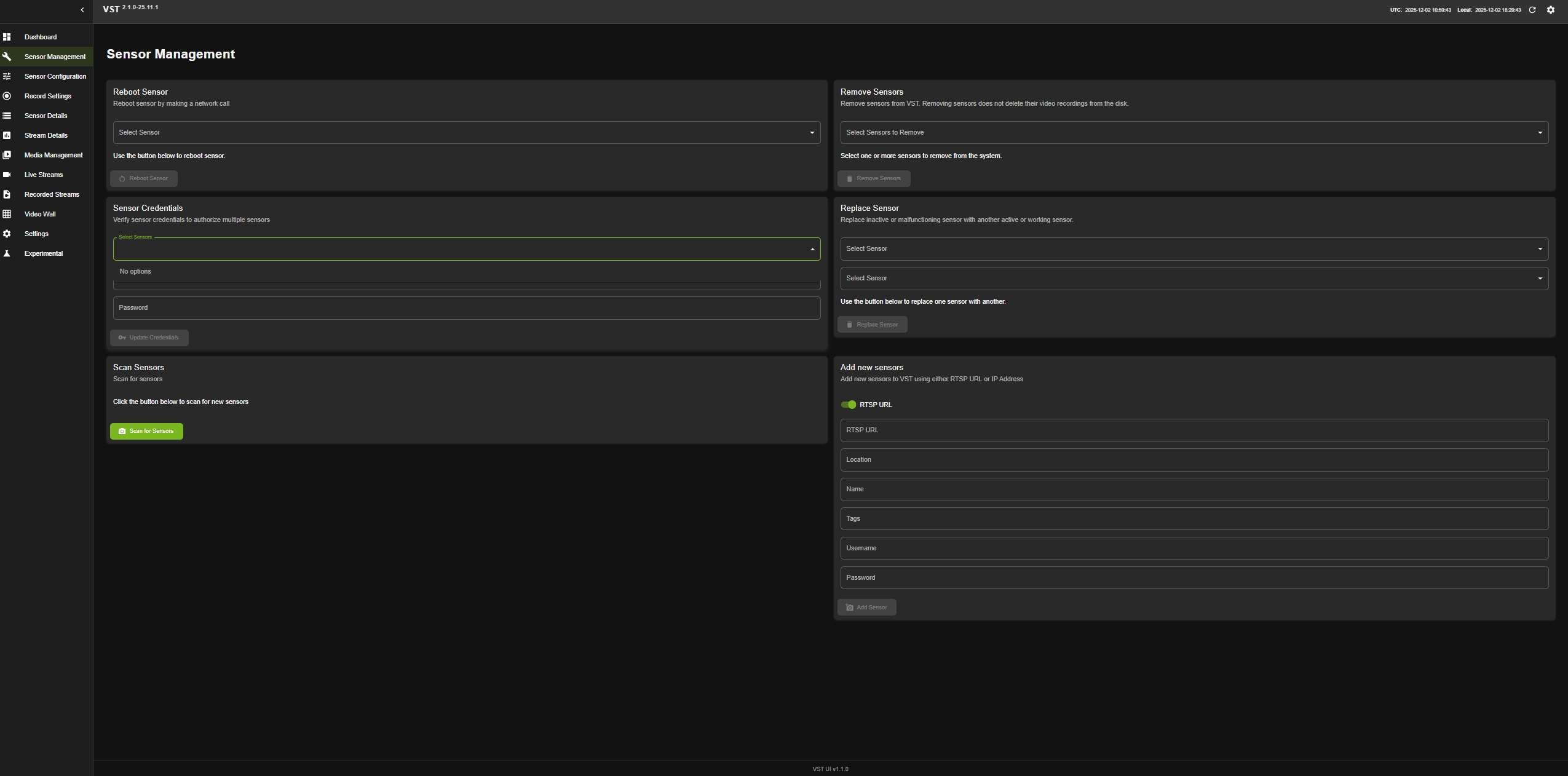The image size is (1568, 776).
Task: Open Recorded Streams in the sidebar
Action: [52, 194]
